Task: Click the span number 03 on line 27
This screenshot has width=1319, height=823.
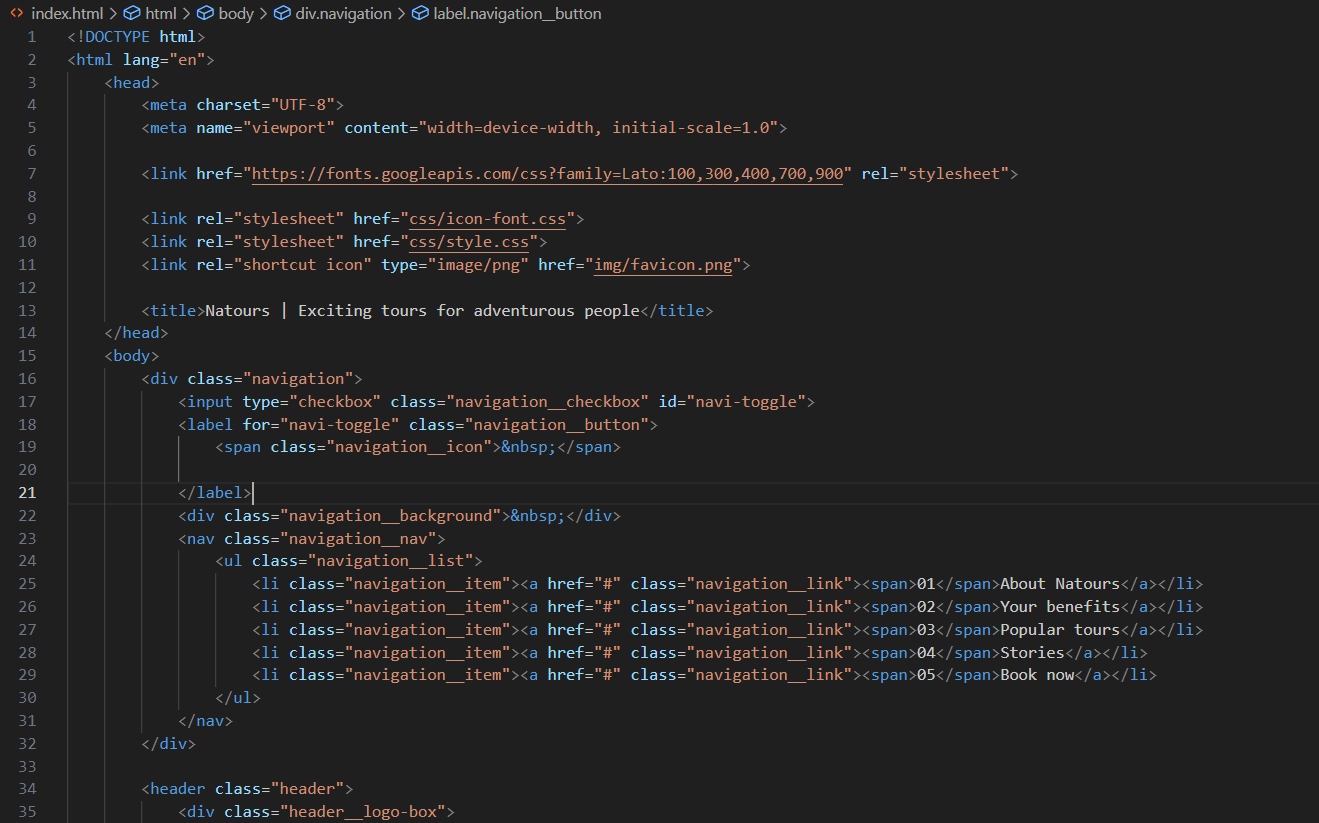Action: point(926,630)
